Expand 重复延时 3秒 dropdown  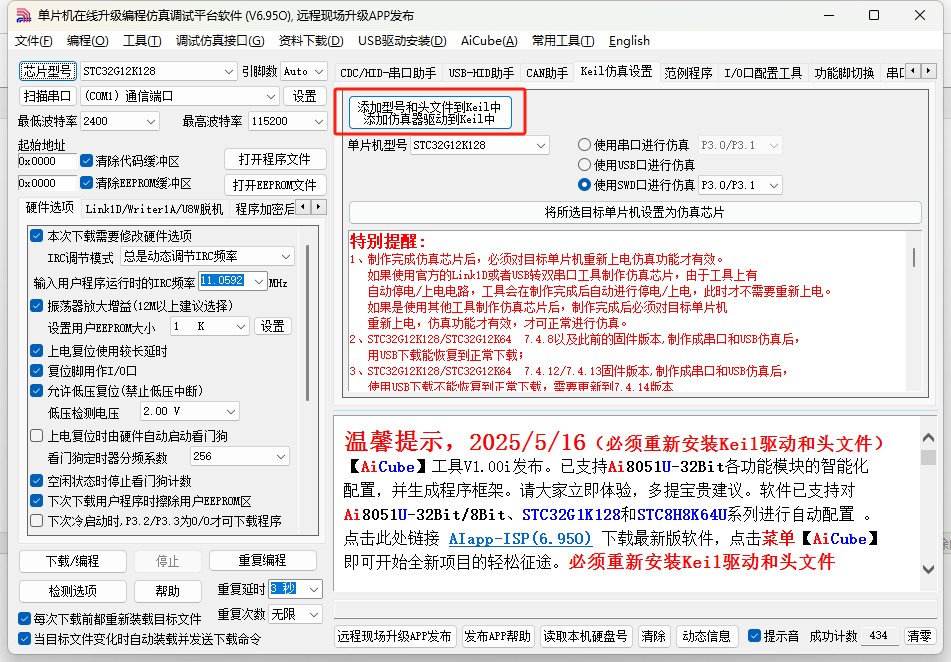pos(314,589)
